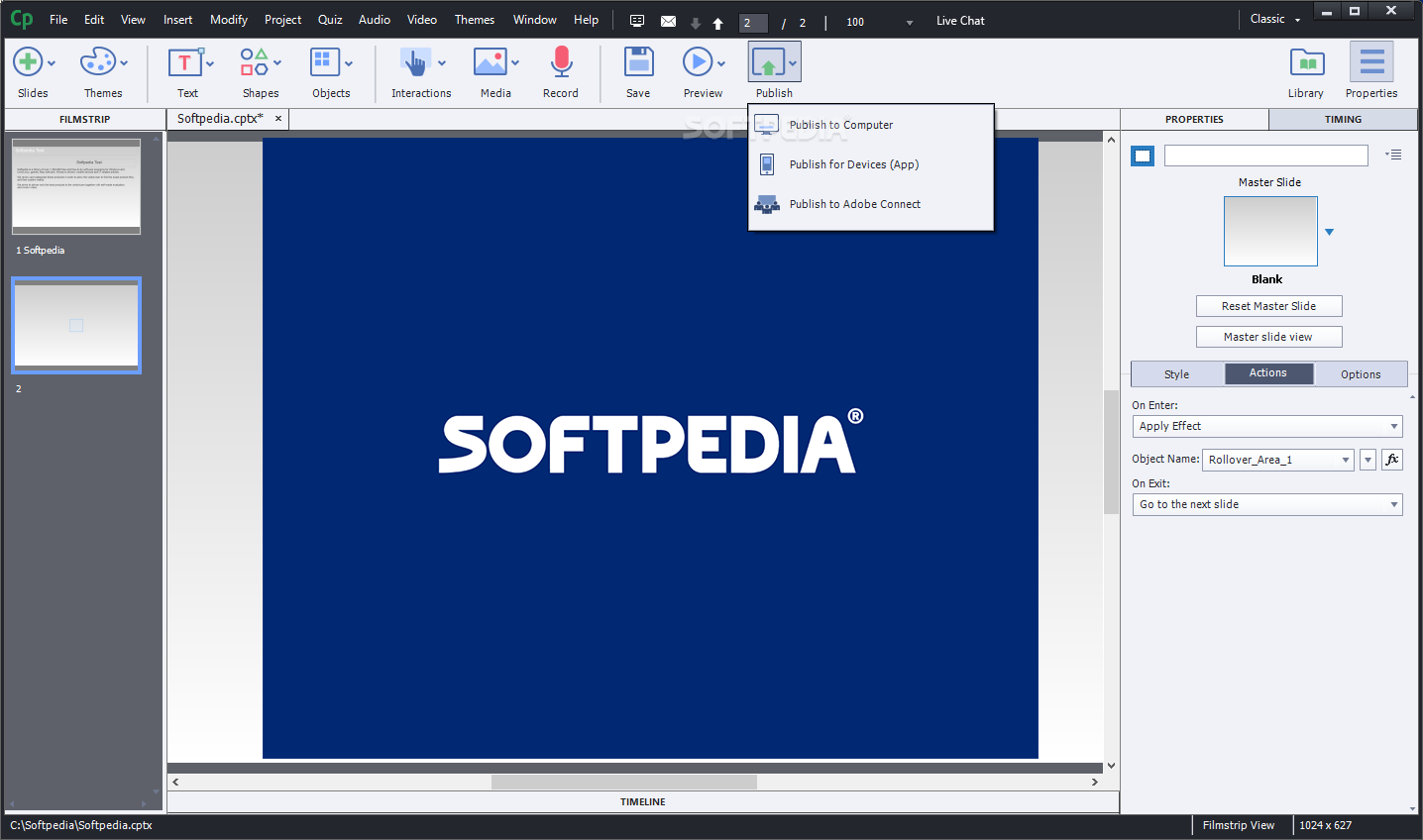Click Filmstrip View in status bar
1423x840 pixels.
pos(1239,825)
